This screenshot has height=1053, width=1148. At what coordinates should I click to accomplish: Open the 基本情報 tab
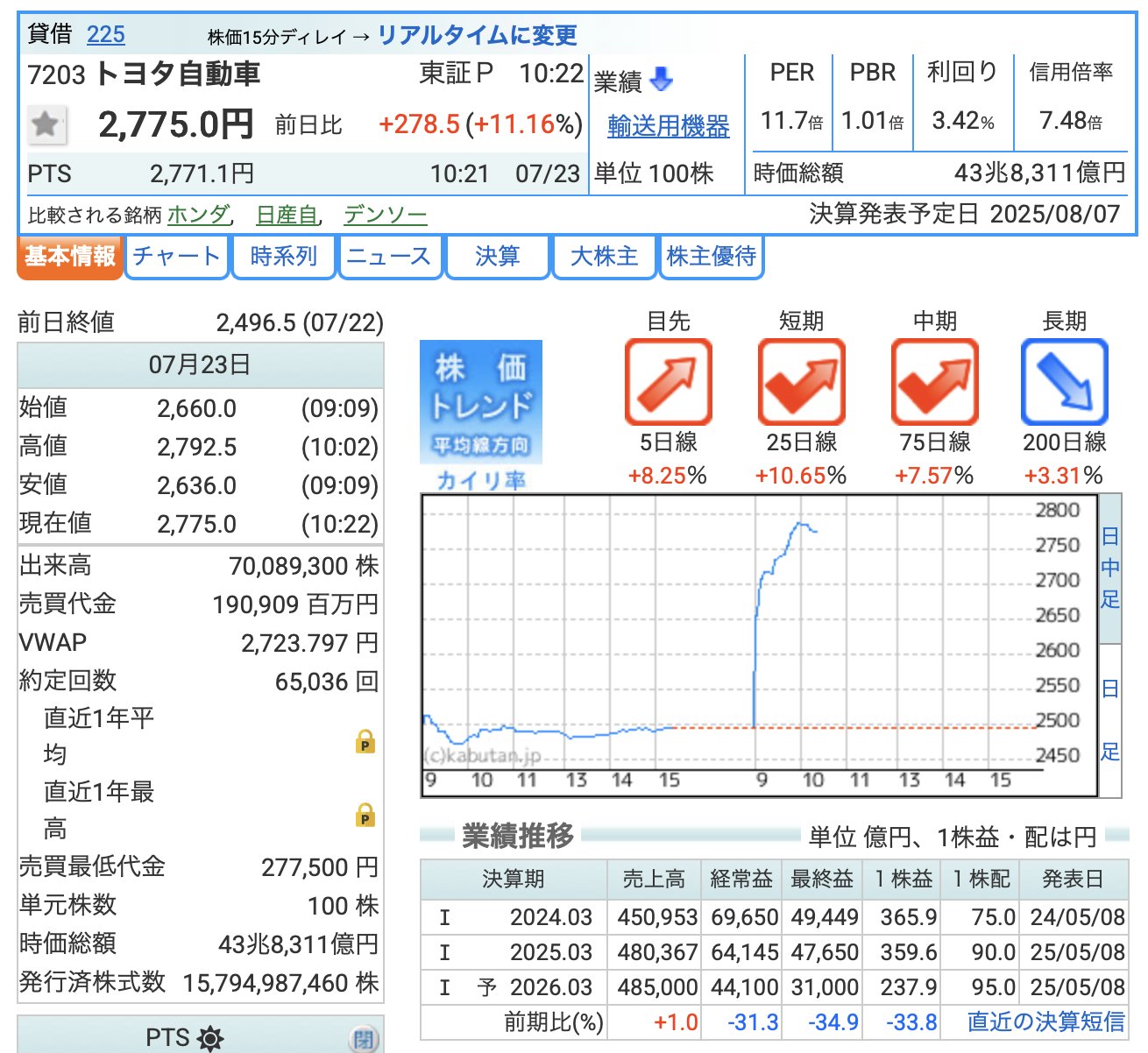tap(70, 257)
